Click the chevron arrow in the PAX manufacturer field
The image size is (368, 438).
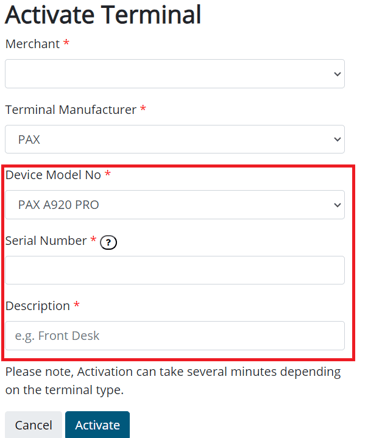click(337, 139)
